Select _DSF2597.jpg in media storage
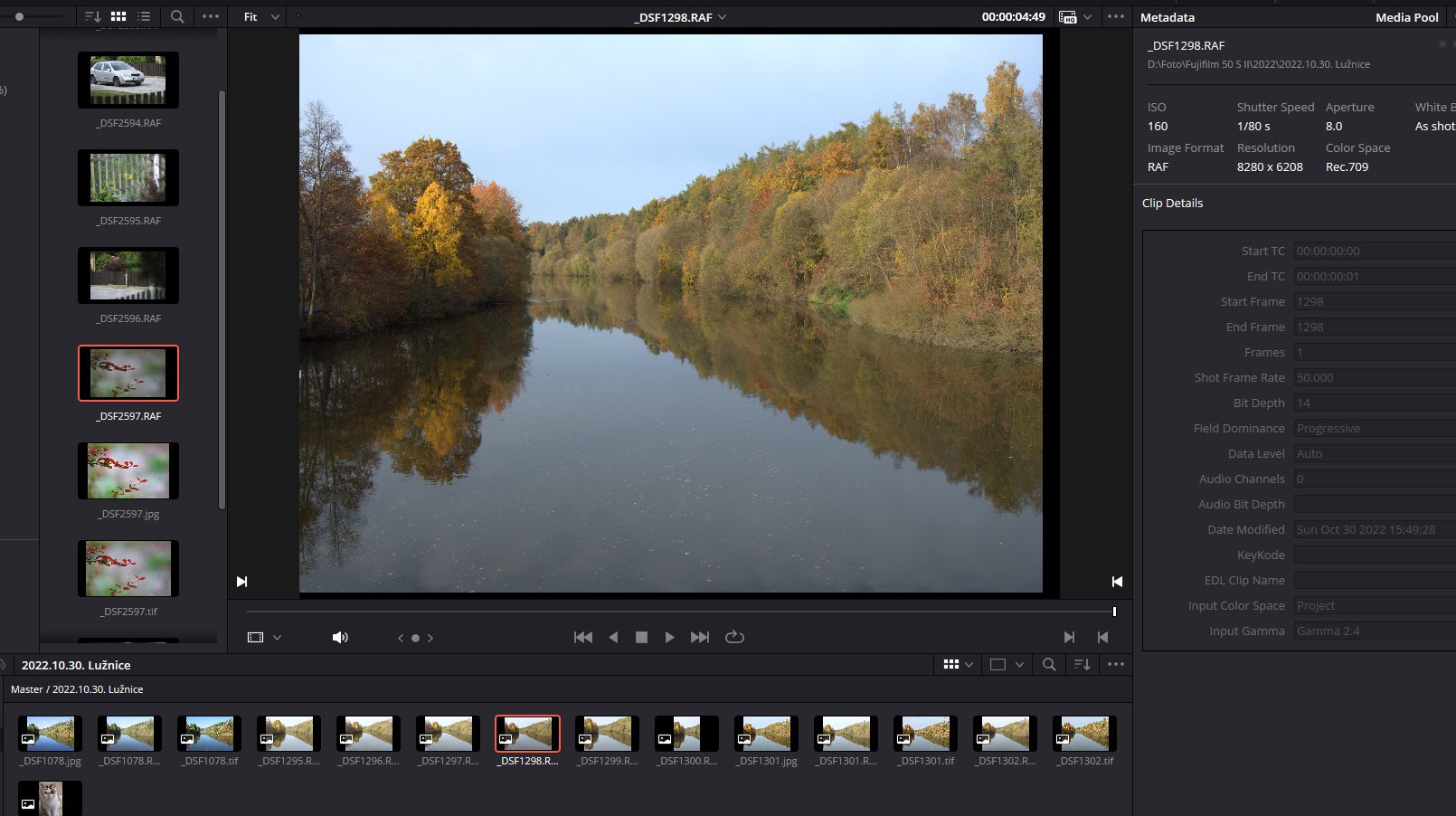The height and width of the screenshot is (816, 1456). [x=128, y=470]
